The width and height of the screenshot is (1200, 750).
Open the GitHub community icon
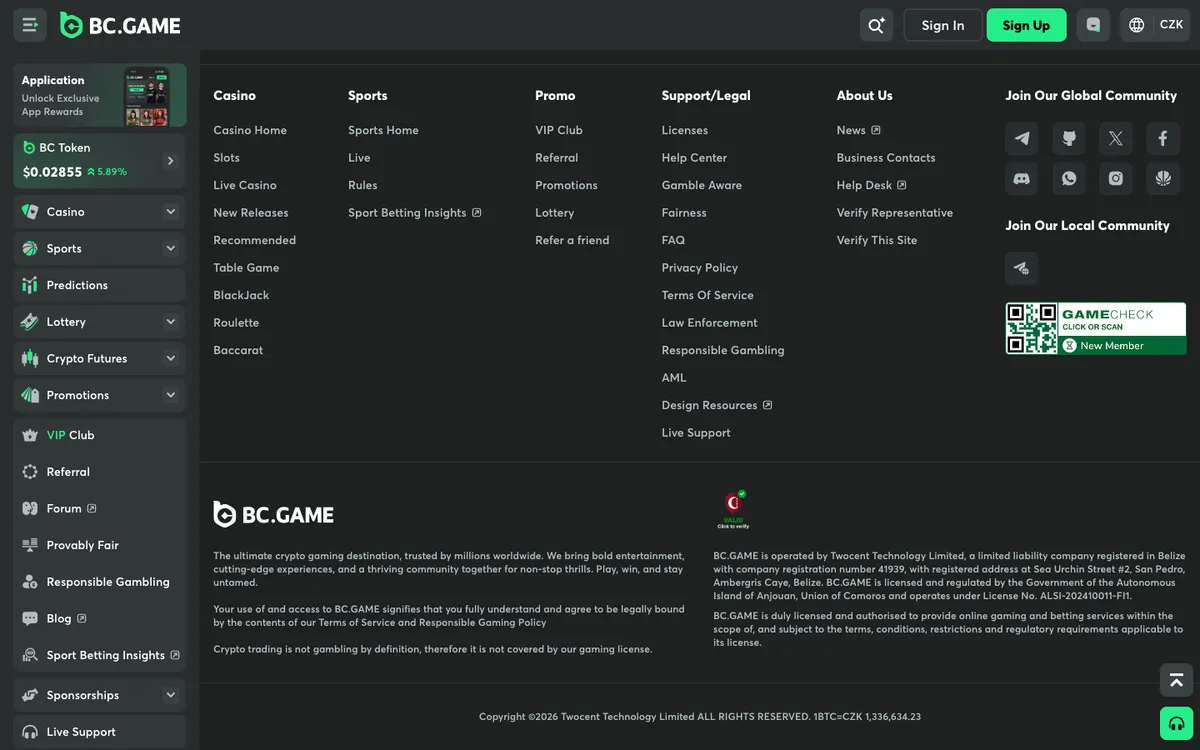point(1069,139)
